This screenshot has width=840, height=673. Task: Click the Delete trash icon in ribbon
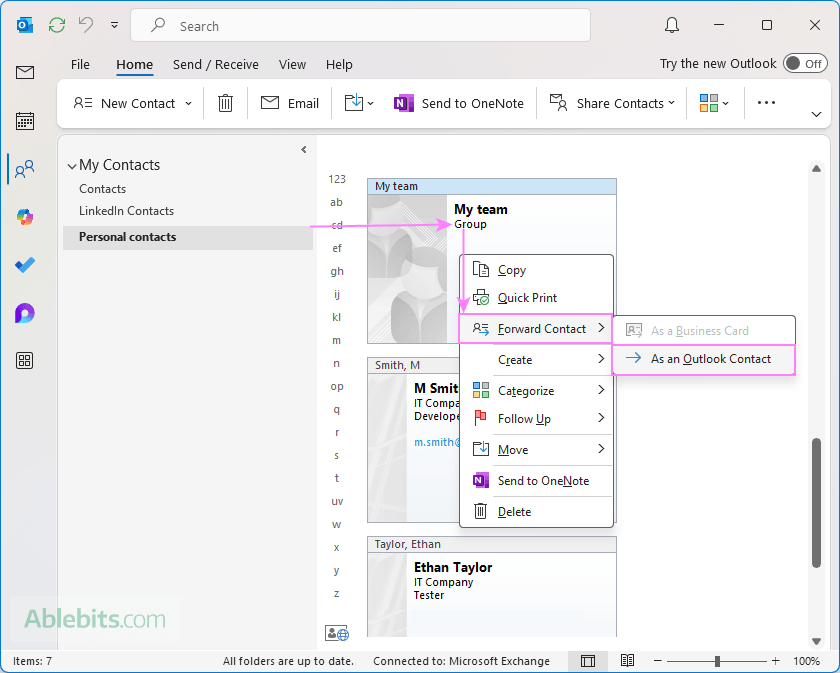coord(226,103)
